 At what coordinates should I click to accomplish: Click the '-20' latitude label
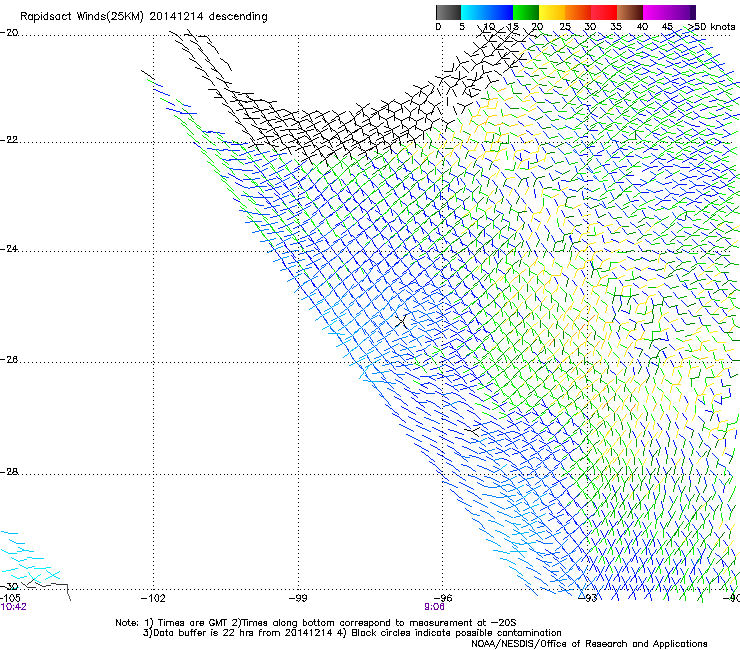(x=10, y=33)
